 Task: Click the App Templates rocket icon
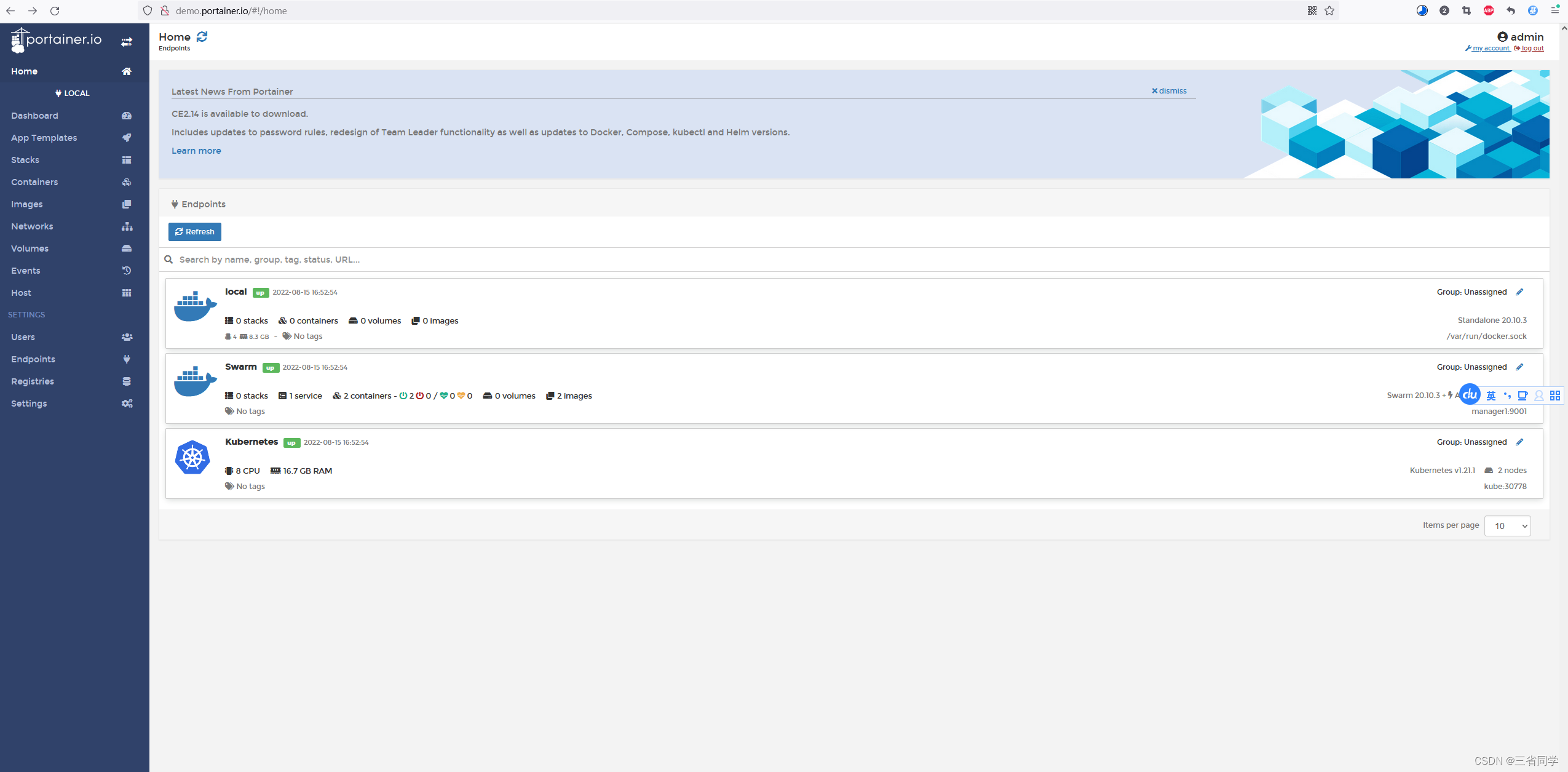(x=127, y=138)
